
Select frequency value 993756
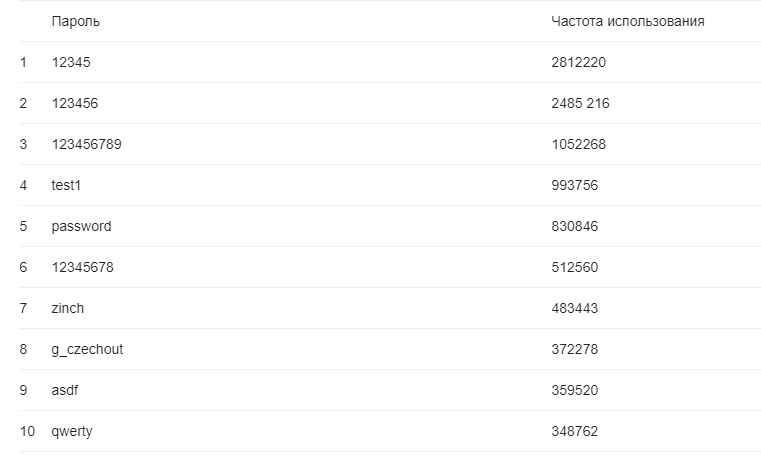[575, 185]
